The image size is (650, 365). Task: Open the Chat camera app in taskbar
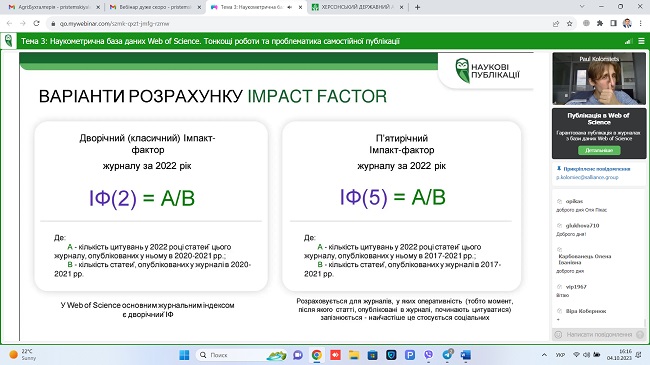coord(298,355)
